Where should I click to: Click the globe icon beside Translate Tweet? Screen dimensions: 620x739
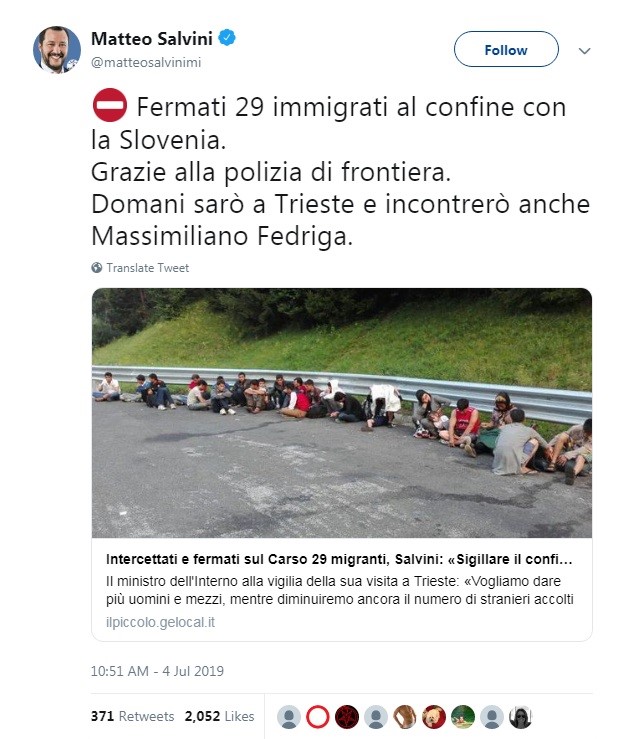[97, 268]
